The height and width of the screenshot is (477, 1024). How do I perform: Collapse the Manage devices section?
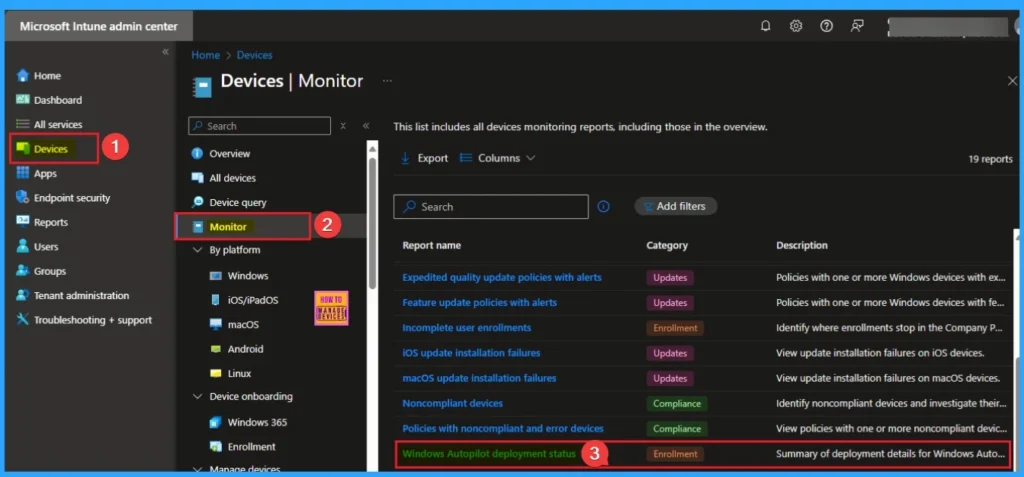tap(198, 469)
